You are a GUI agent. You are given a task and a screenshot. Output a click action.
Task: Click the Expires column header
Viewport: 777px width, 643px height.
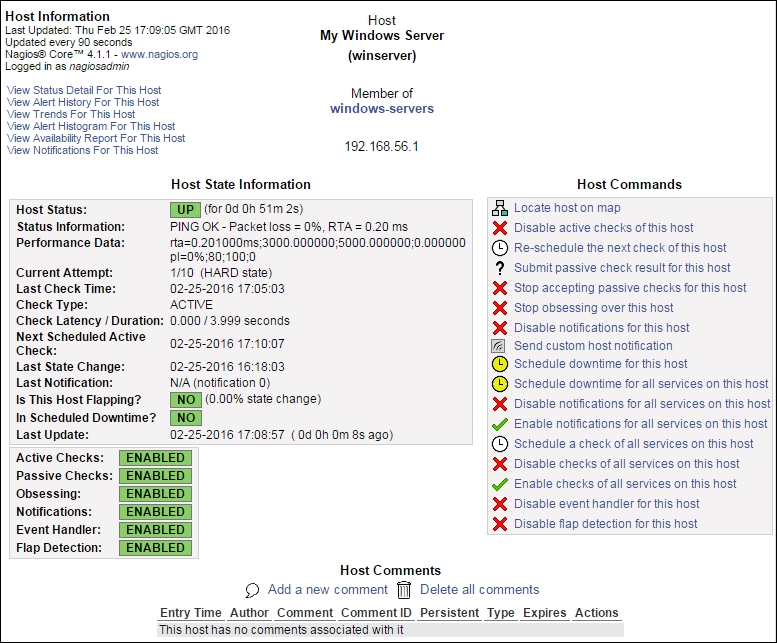point(545,613)
